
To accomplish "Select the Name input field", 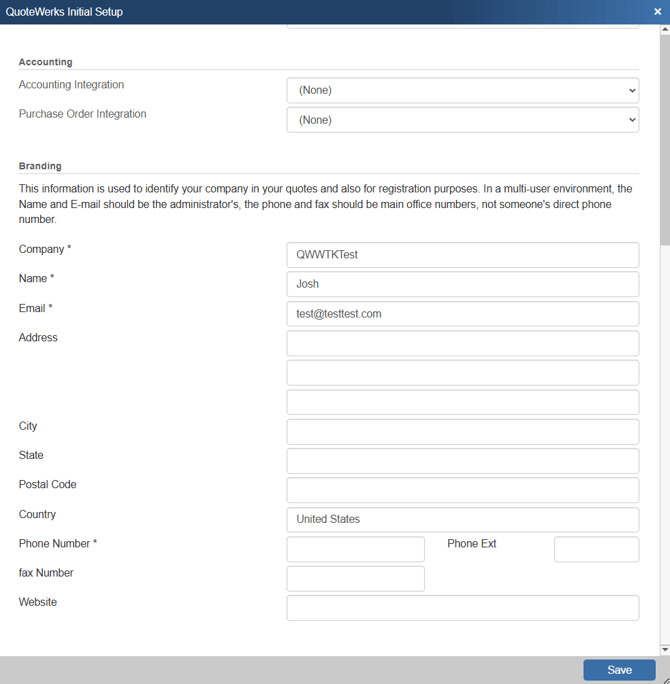I will (x=462, y=284).
